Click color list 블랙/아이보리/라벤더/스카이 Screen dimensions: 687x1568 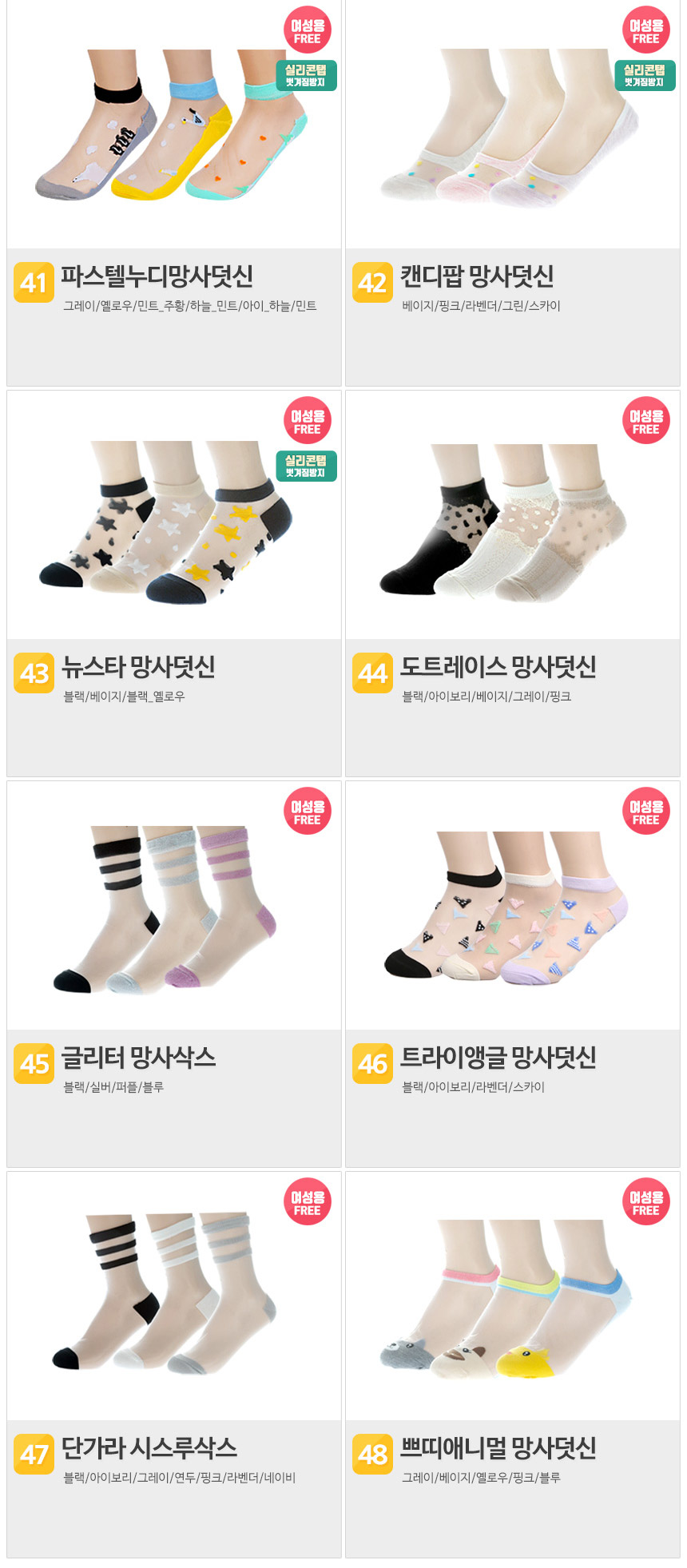pos(473,1087)
